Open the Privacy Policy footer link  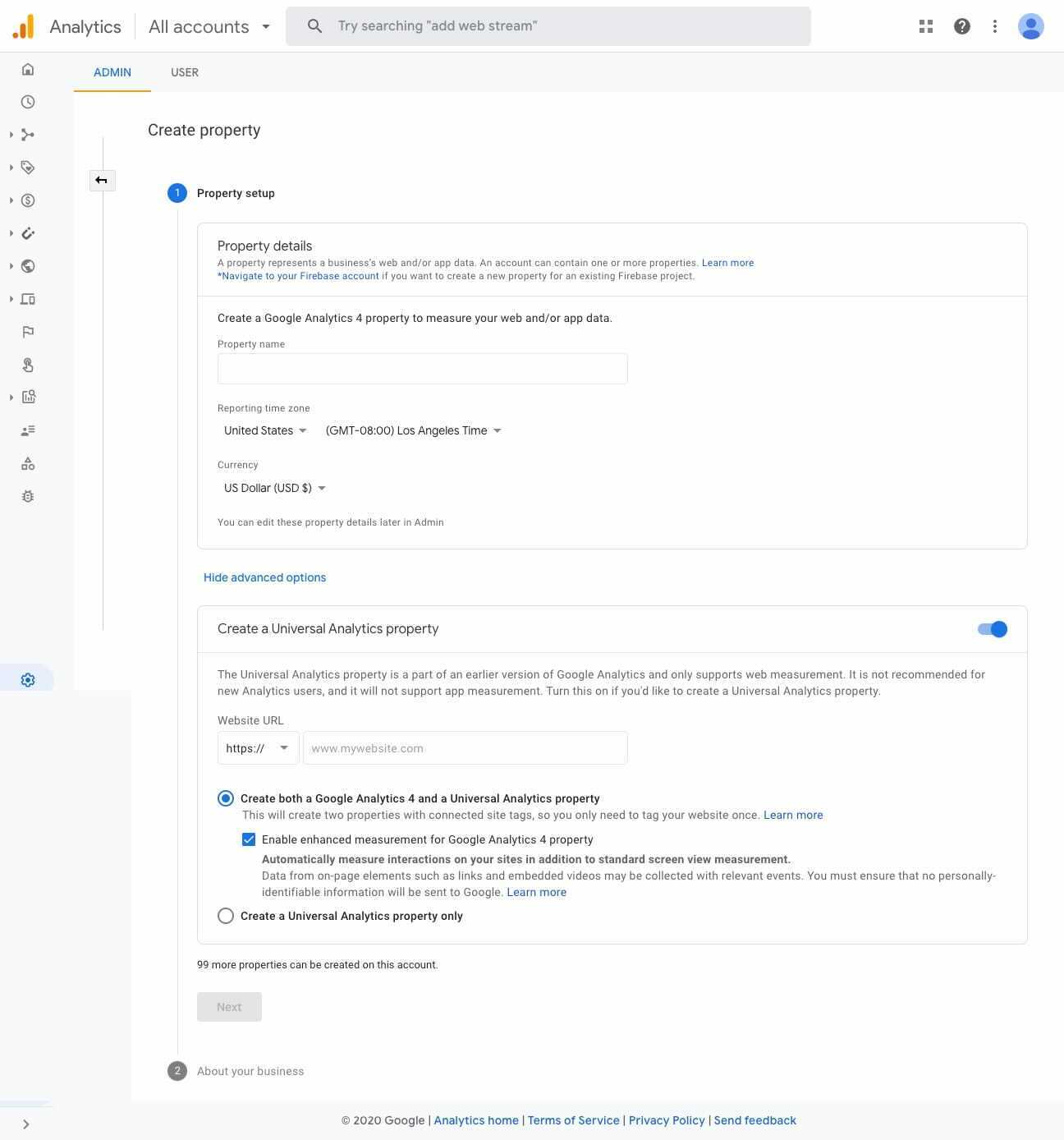667,1120
